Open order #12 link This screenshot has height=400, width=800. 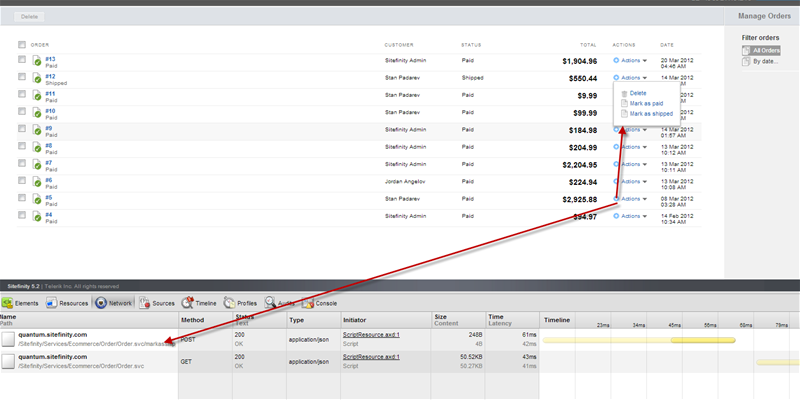[x=50, y=76]
